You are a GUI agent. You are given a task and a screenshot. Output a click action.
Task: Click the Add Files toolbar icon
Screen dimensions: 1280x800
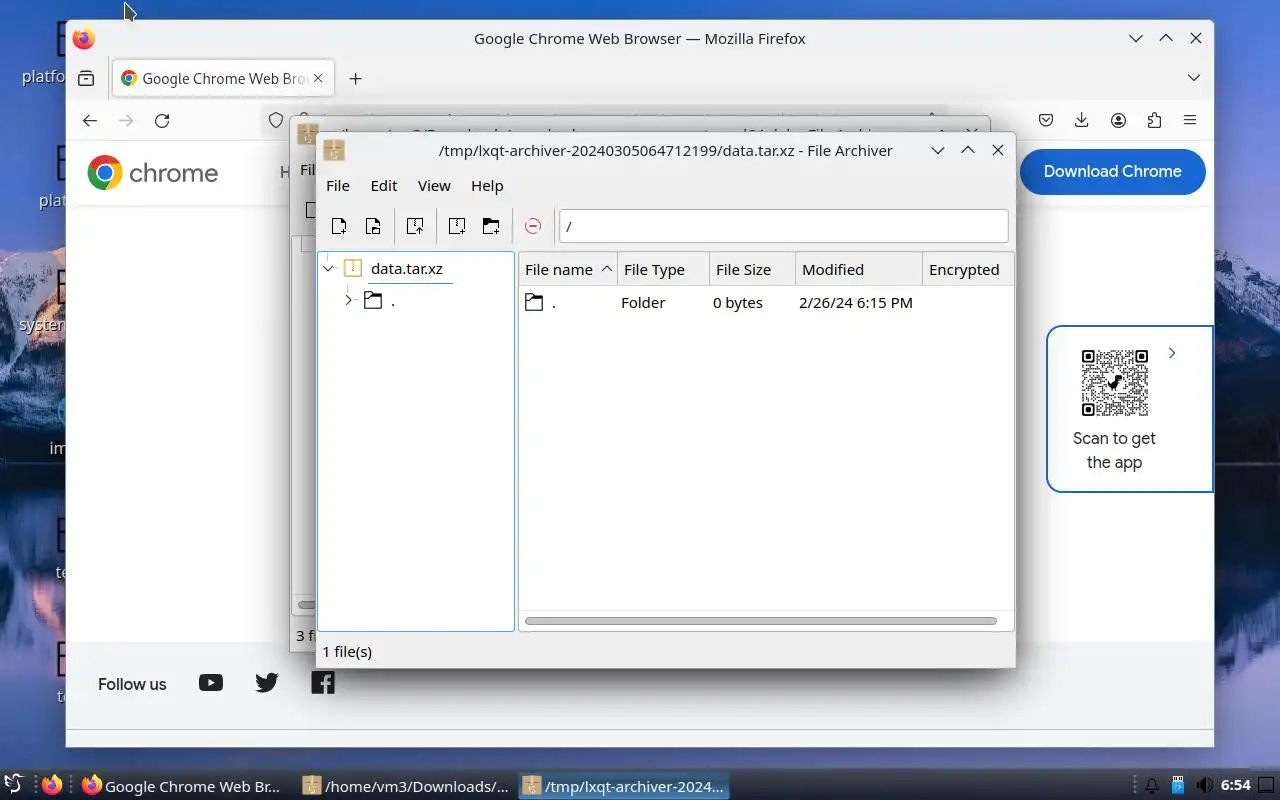coord(457,226)
